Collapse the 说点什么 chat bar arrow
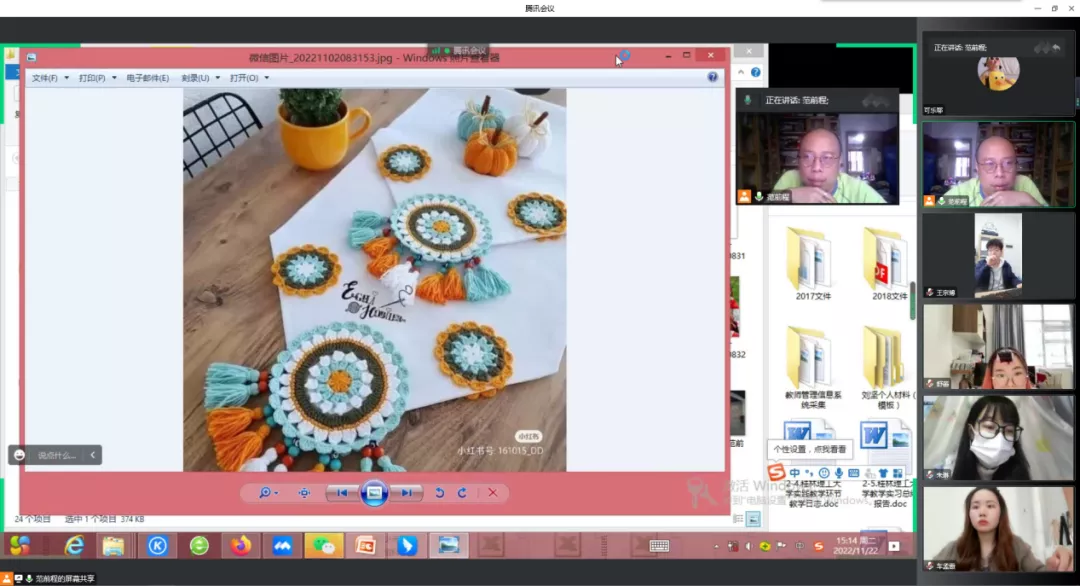 point(93,455)
